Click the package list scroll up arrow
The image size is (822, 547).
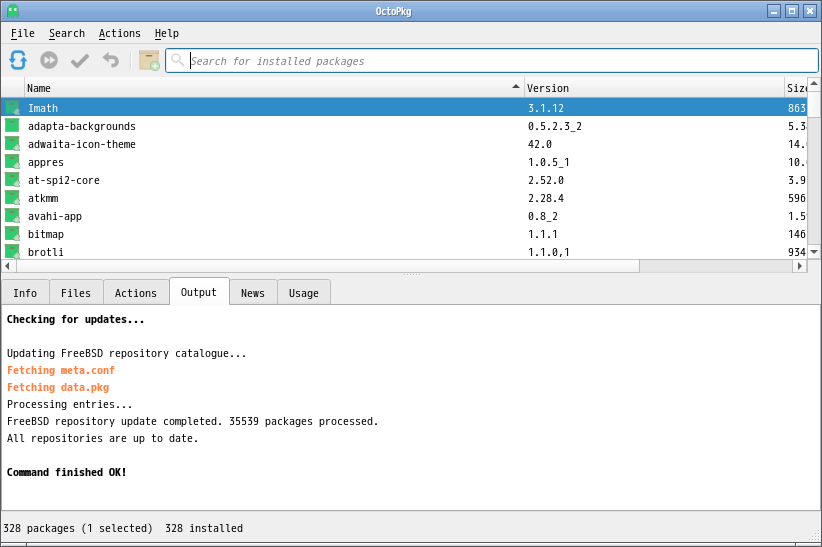click(814, 83)
